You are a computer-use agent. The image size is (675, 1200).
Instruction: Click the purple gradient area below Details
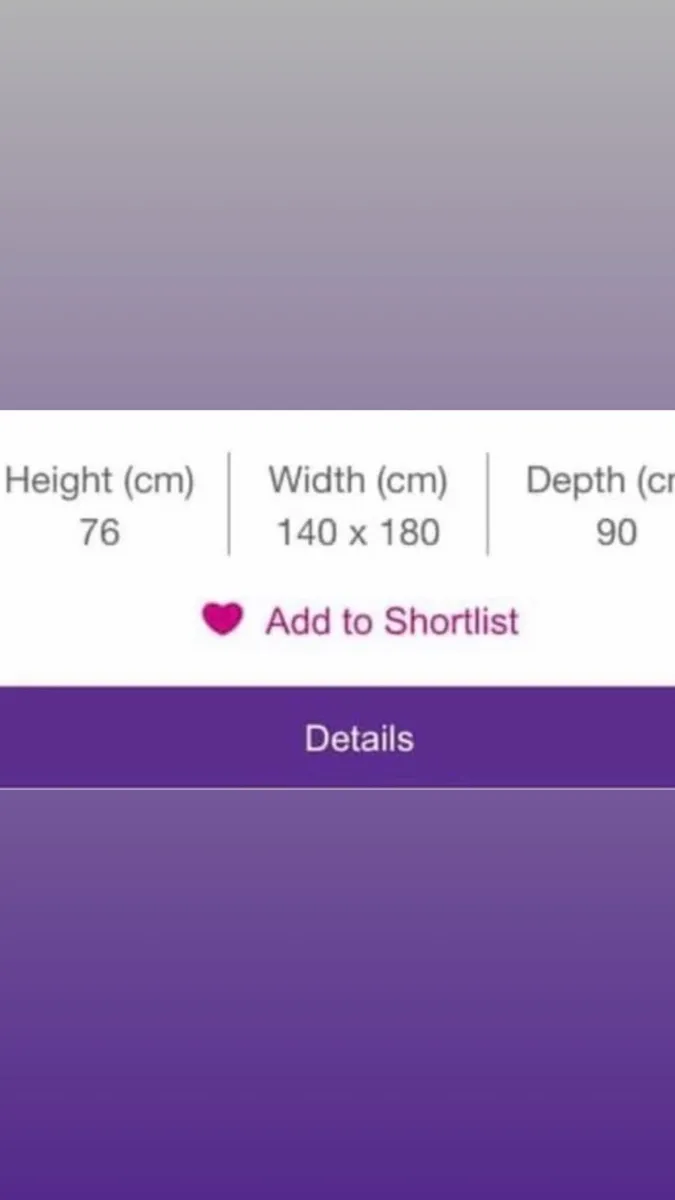pos(337,995)
